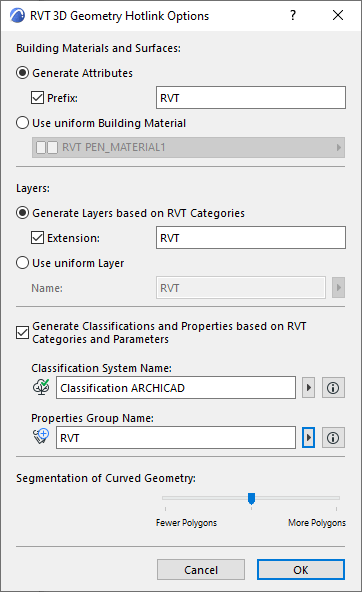Uncheck Generate Classifications and Properties checkbox
Viewport: 362px width, 592px height.
pyautogui.click(x=22, y=333)
